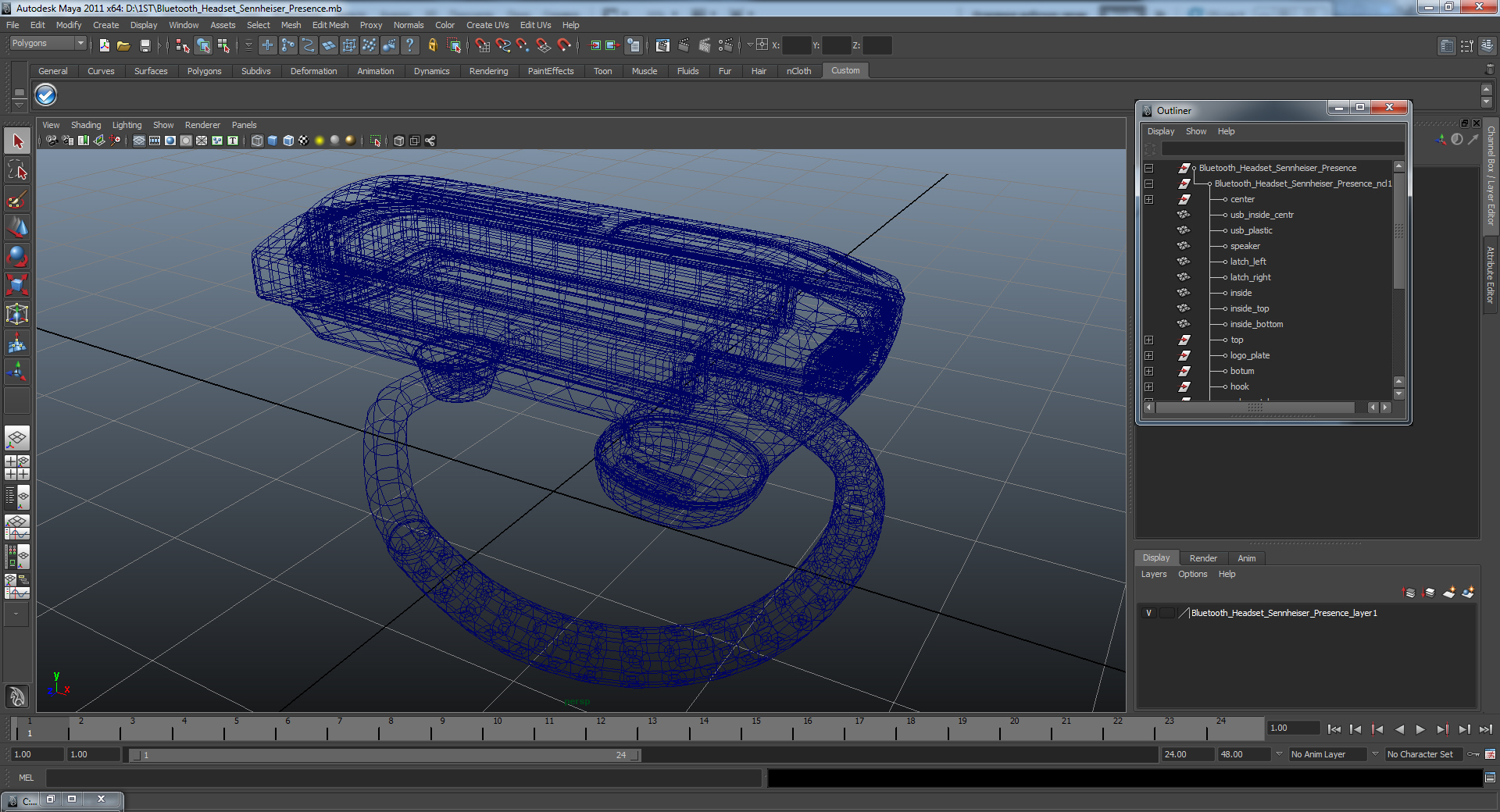Open the Script Editor icon
The height and width of the screenshot is (812, 1500).
tap(1490, 778)
